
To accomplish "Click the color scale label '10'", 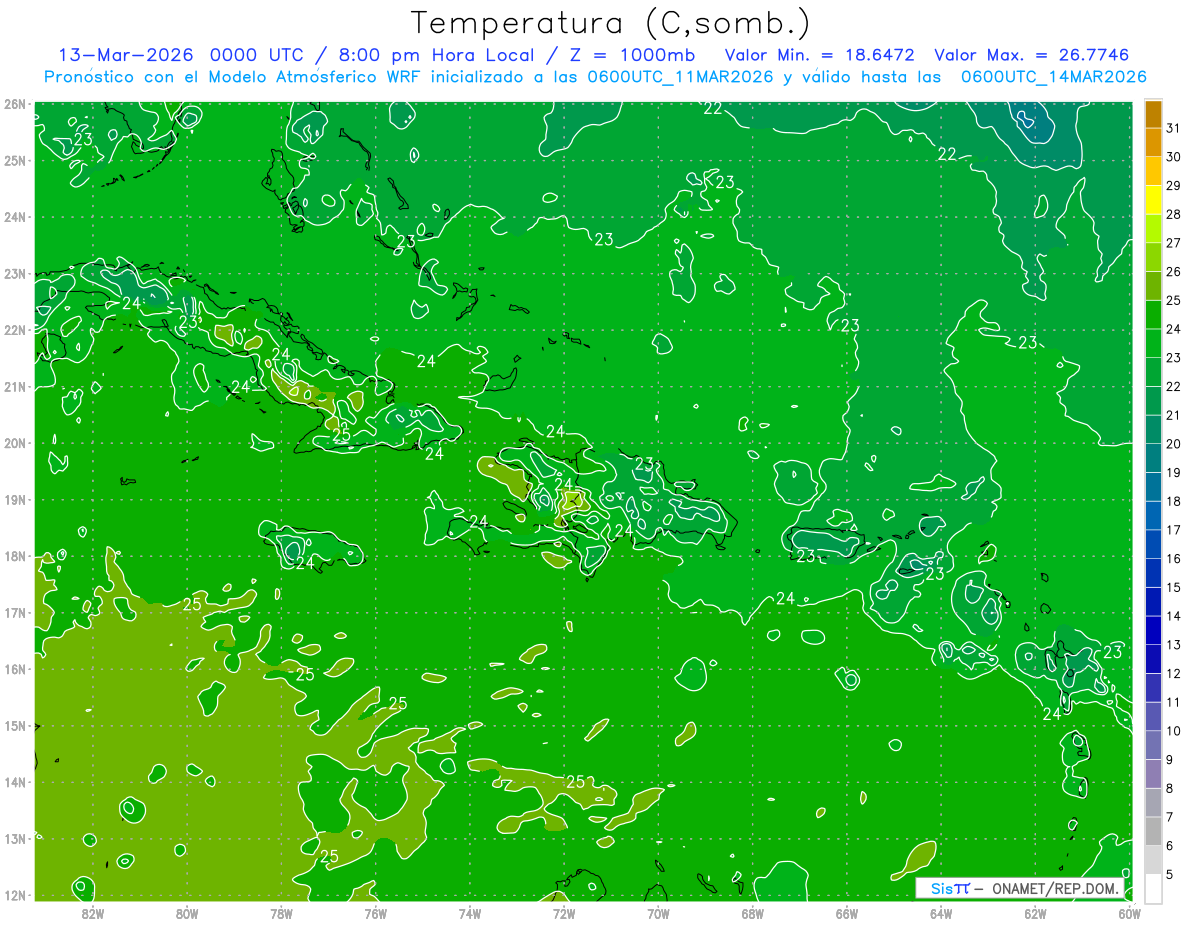I will (1174, 732).
